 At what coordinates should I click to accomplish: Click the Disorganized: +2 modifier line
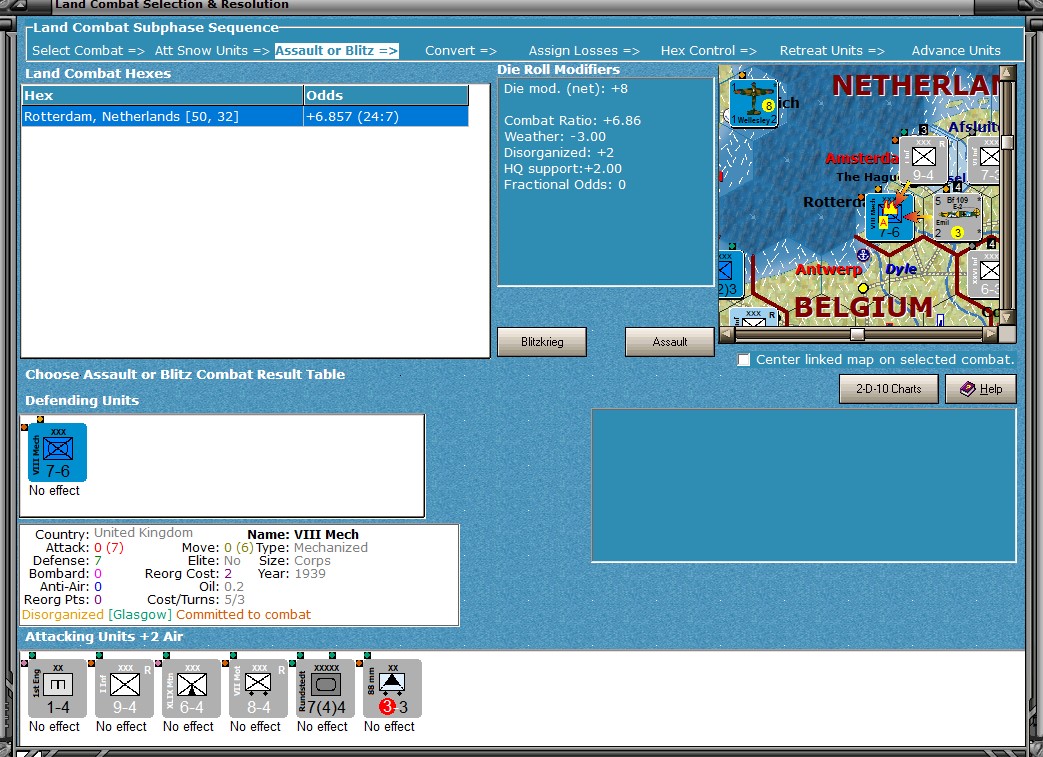[559, 152]
